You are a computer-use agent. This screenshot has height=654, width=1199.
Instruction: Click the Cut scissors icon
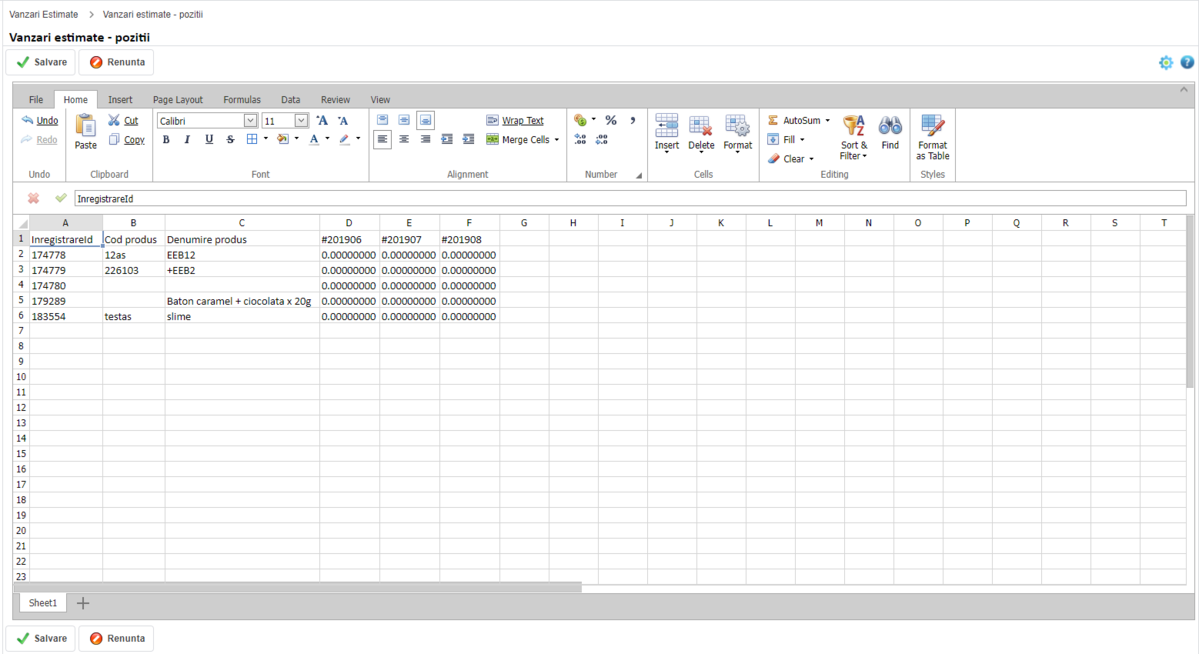click(x=114, y=120)
